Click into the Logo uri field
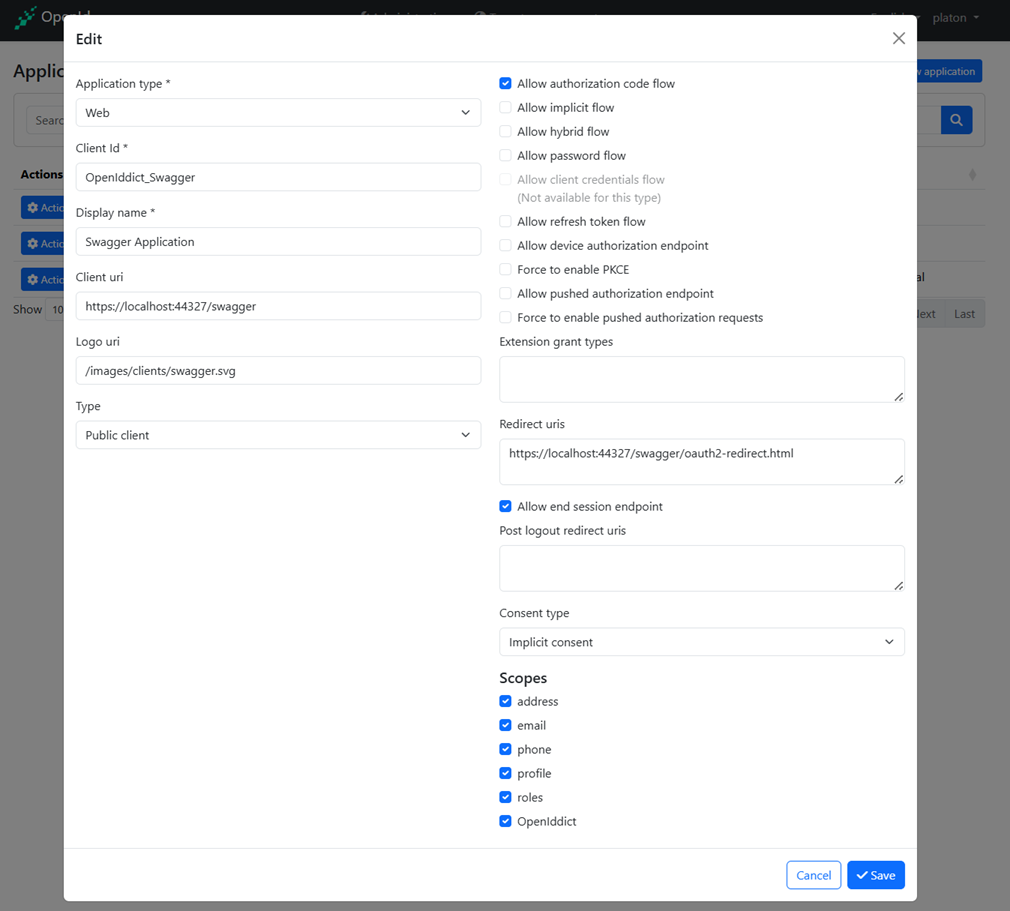The width and height of the screenshot is (1010, 911). 278,371
